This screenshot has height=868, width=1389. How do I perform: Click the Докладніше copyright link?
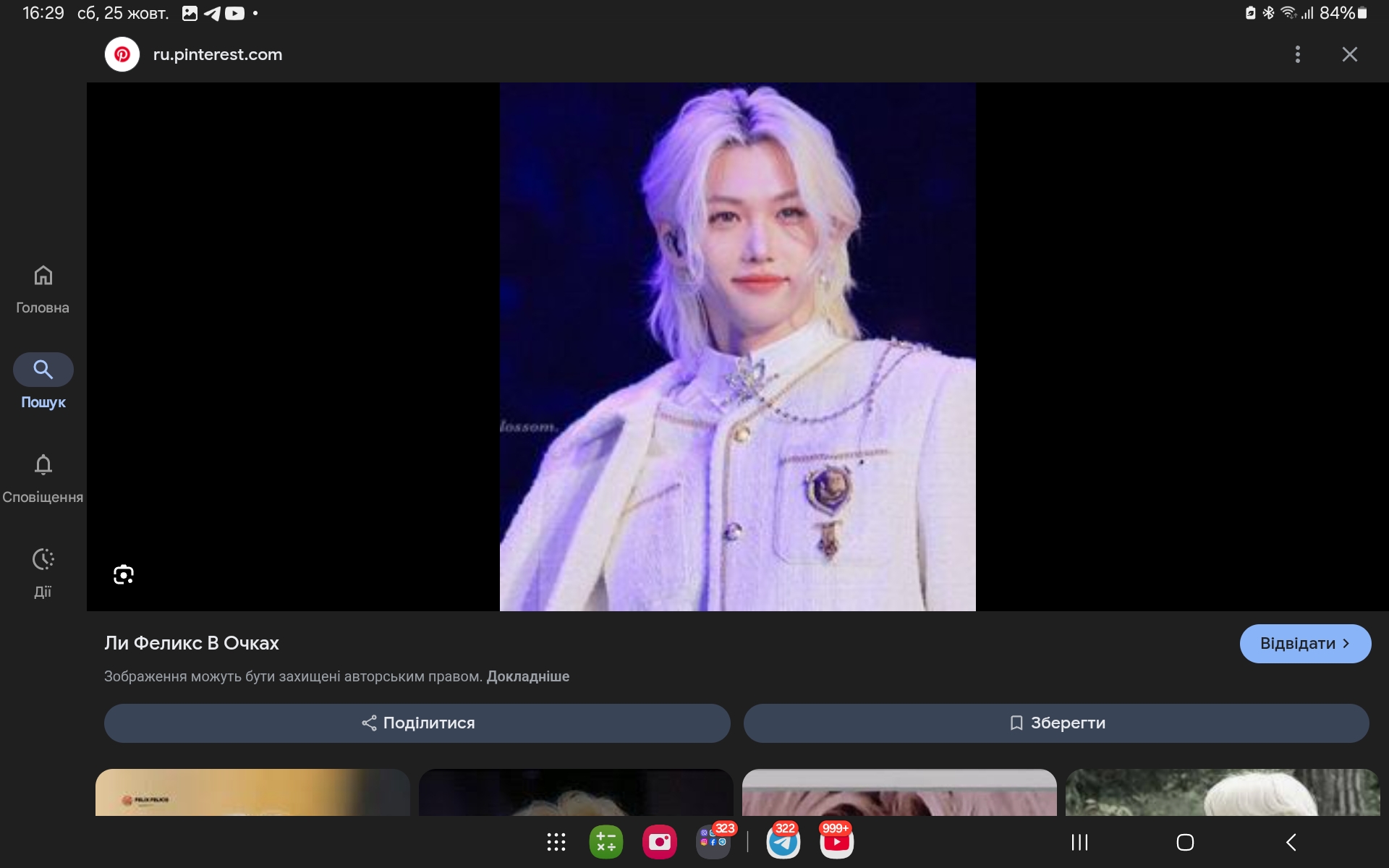pyautogui.click(x=527, y=676)
